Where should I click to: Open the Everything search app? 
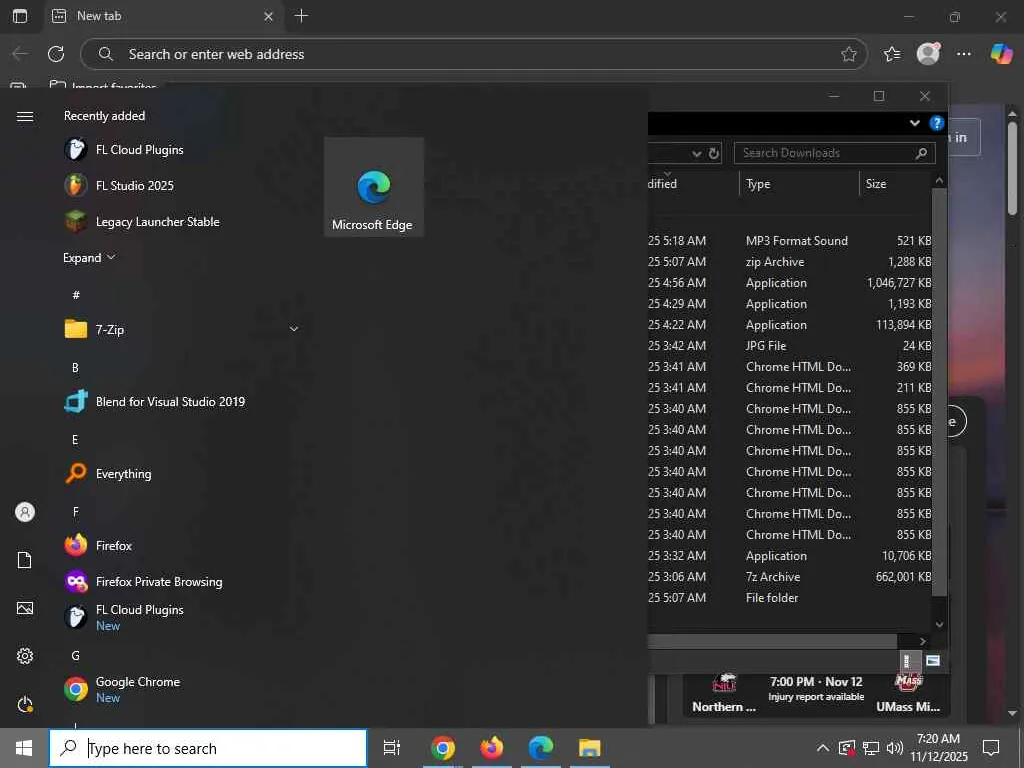click(x=108, y=473)
